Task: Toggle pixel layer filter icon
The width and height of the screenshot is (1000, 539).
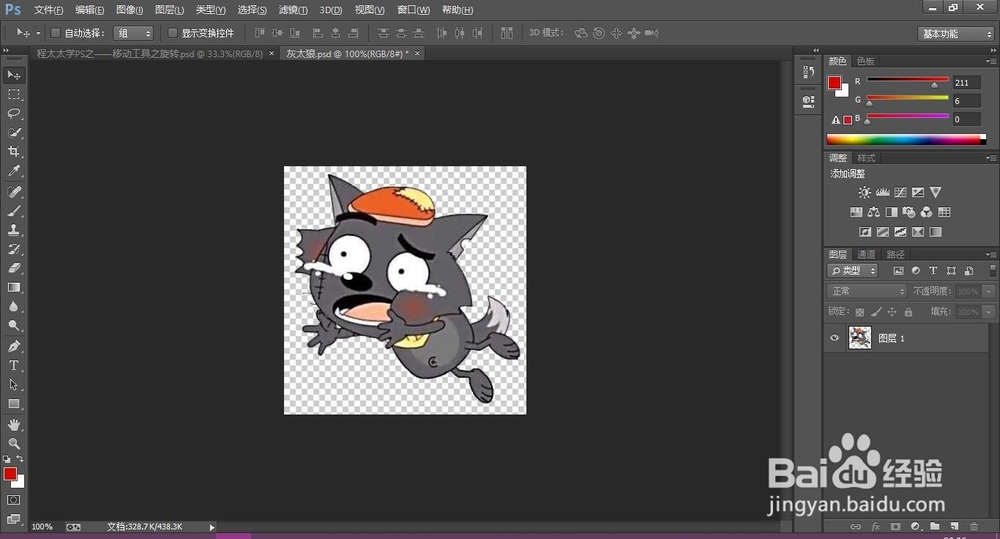Action: (898, 270)
